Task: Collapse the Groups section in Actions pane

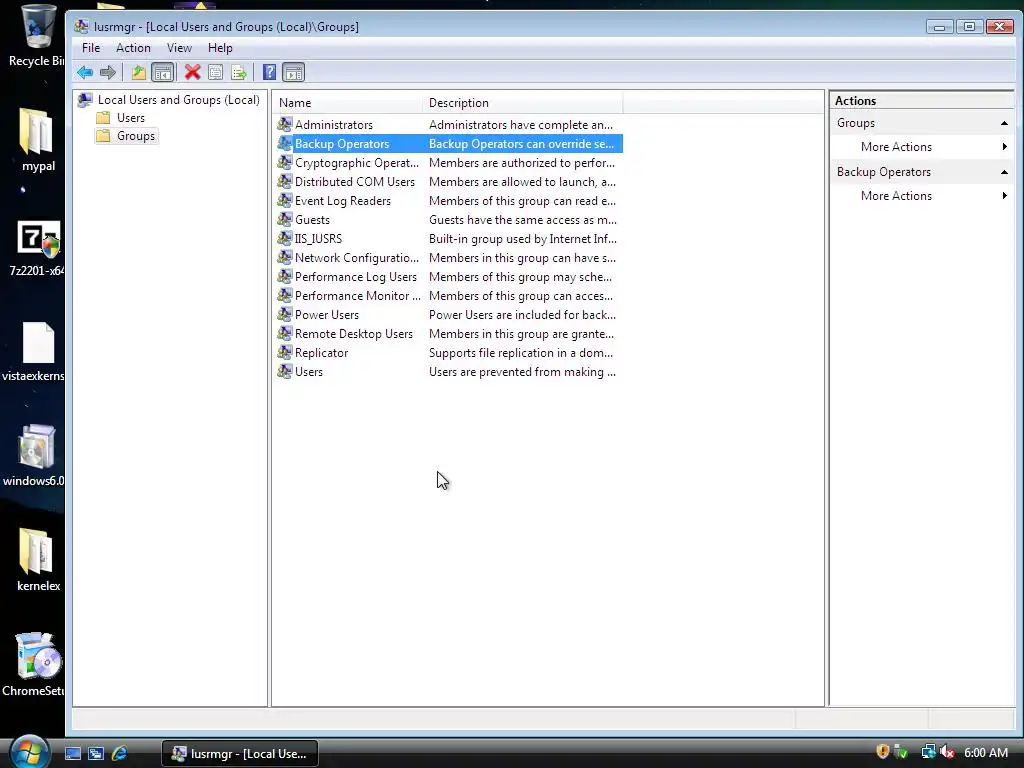Action: [x=1004, y=123]
